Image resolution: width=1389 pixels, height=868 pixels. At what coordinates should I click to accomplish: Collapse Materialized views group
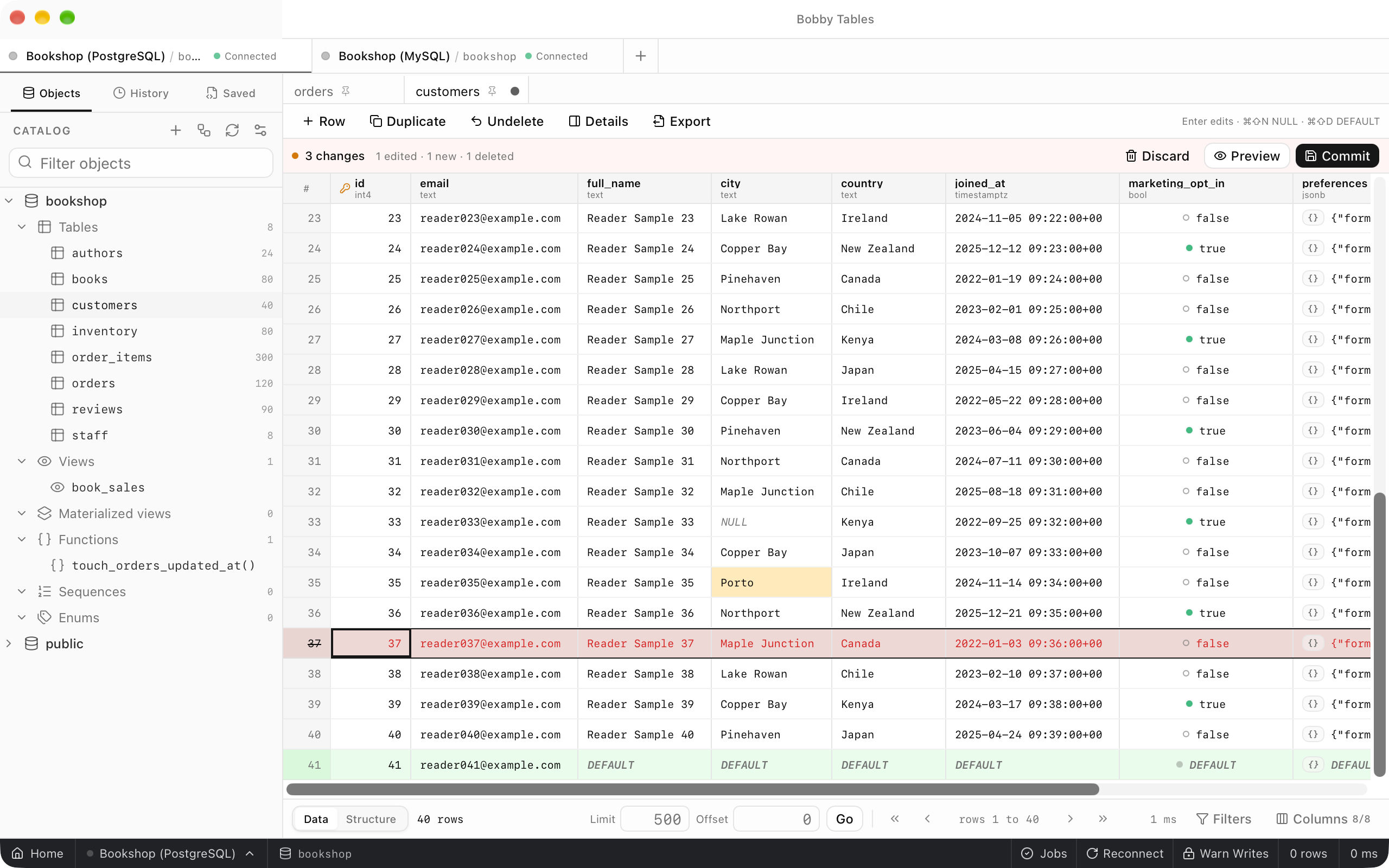(x=22, y=513)
